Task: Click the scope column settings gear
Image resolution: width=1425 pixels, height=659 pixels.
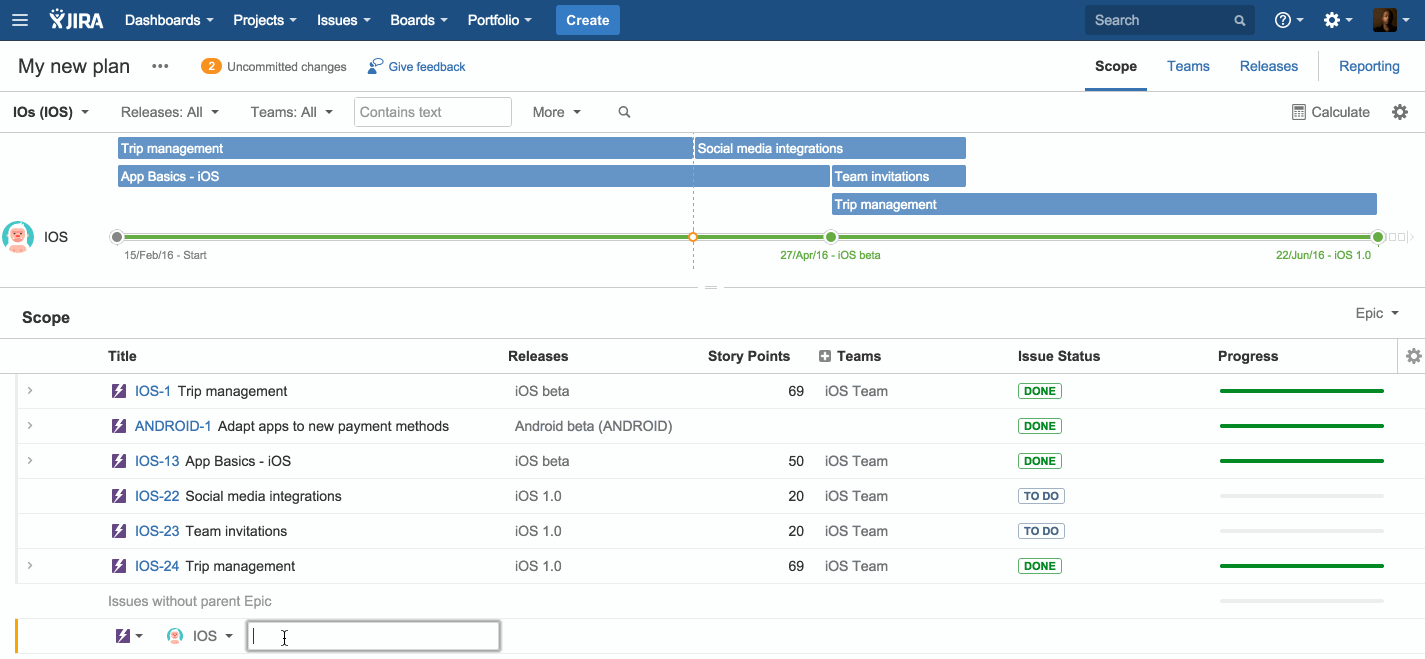Action: coord(1413,356)
